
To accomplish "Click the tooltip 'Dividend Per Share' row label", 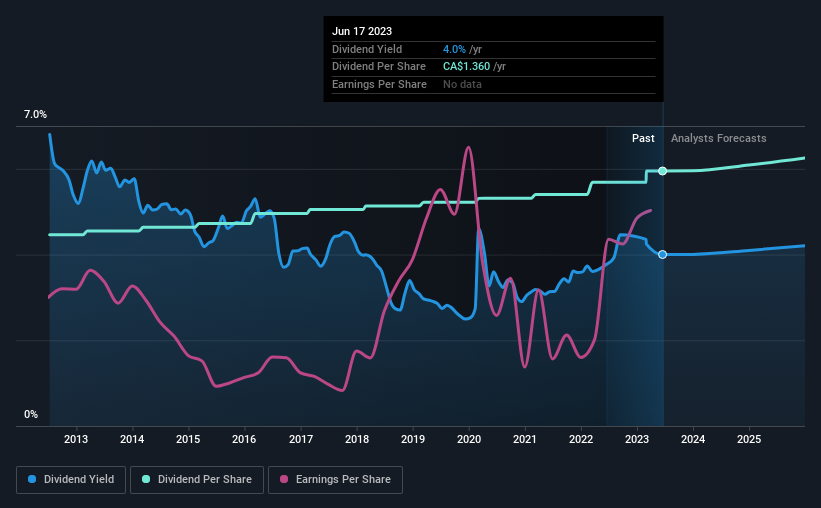I will (379, 67).
